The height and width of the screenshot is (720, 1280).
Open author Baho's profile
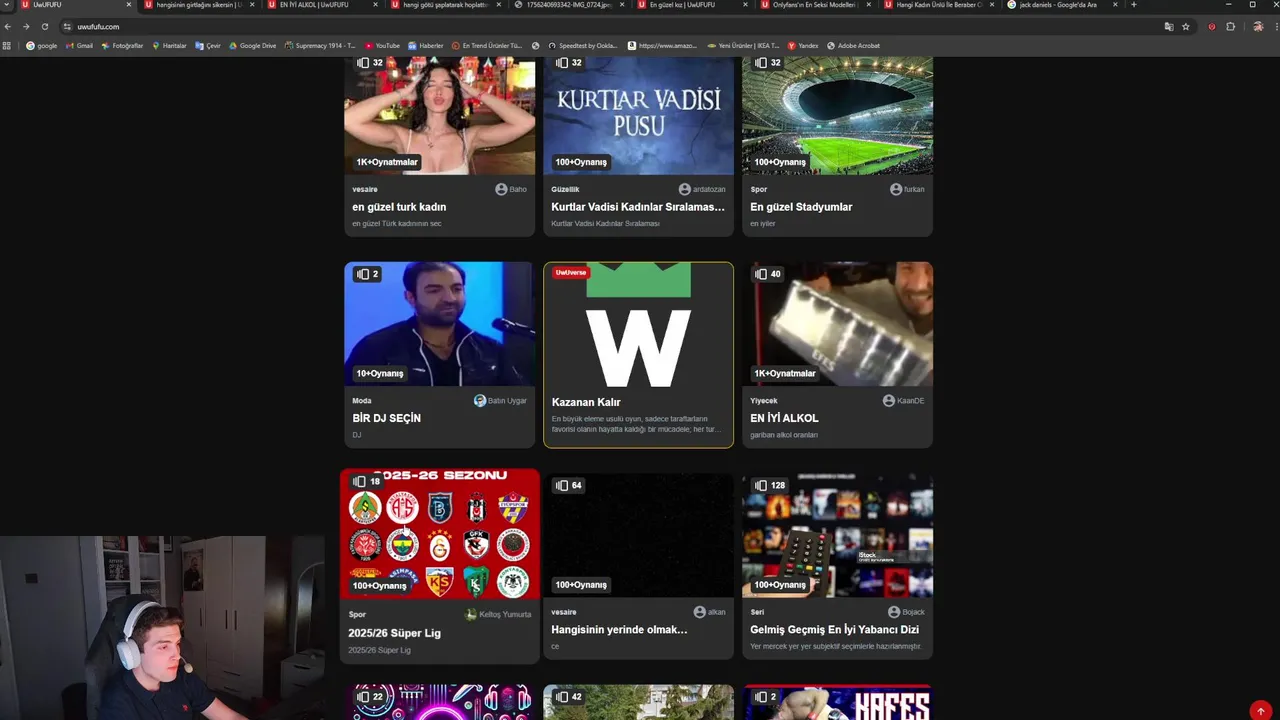510,189
